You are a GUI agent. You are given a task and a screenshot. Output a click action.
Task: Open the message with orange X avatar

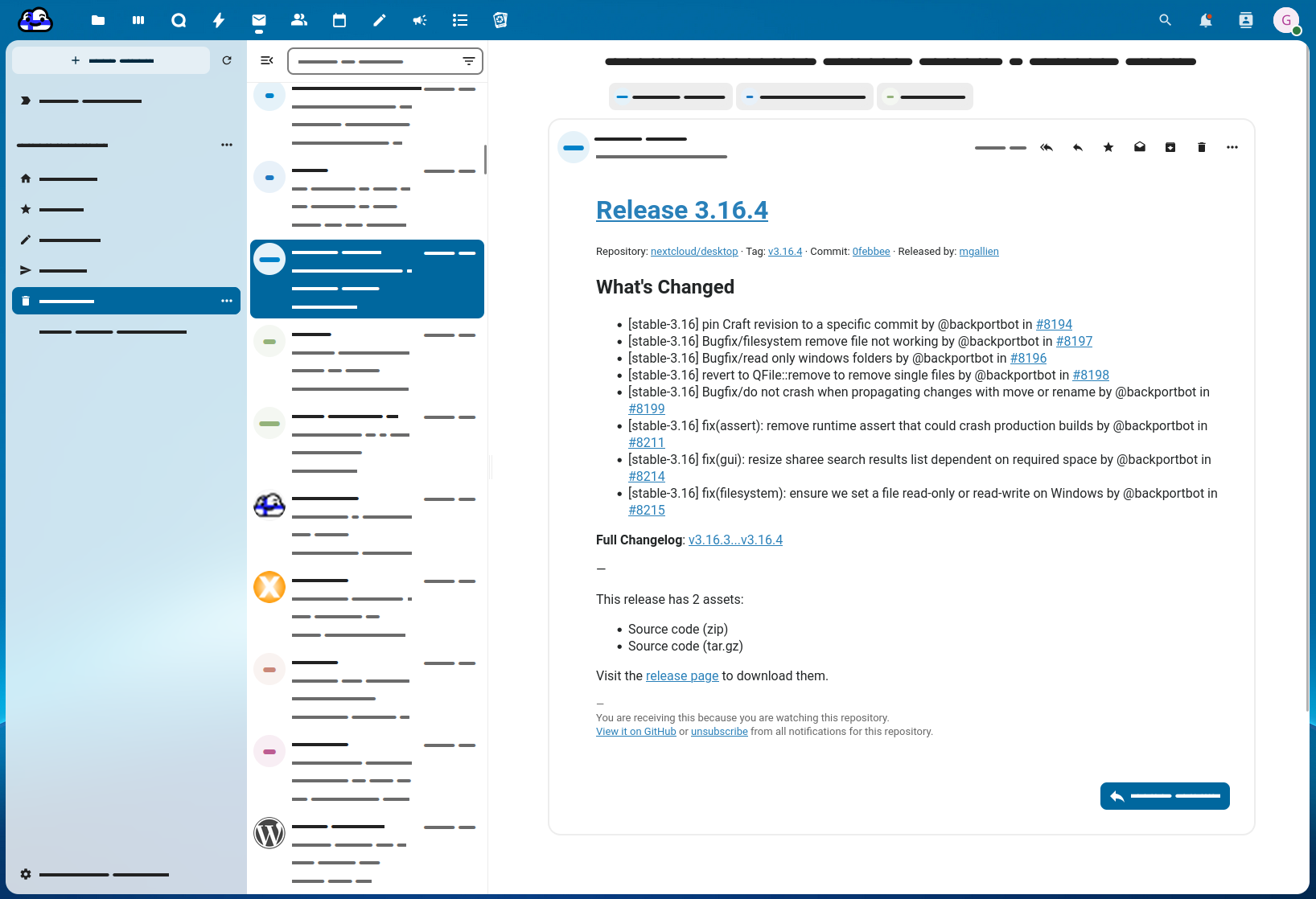[367, 607]
